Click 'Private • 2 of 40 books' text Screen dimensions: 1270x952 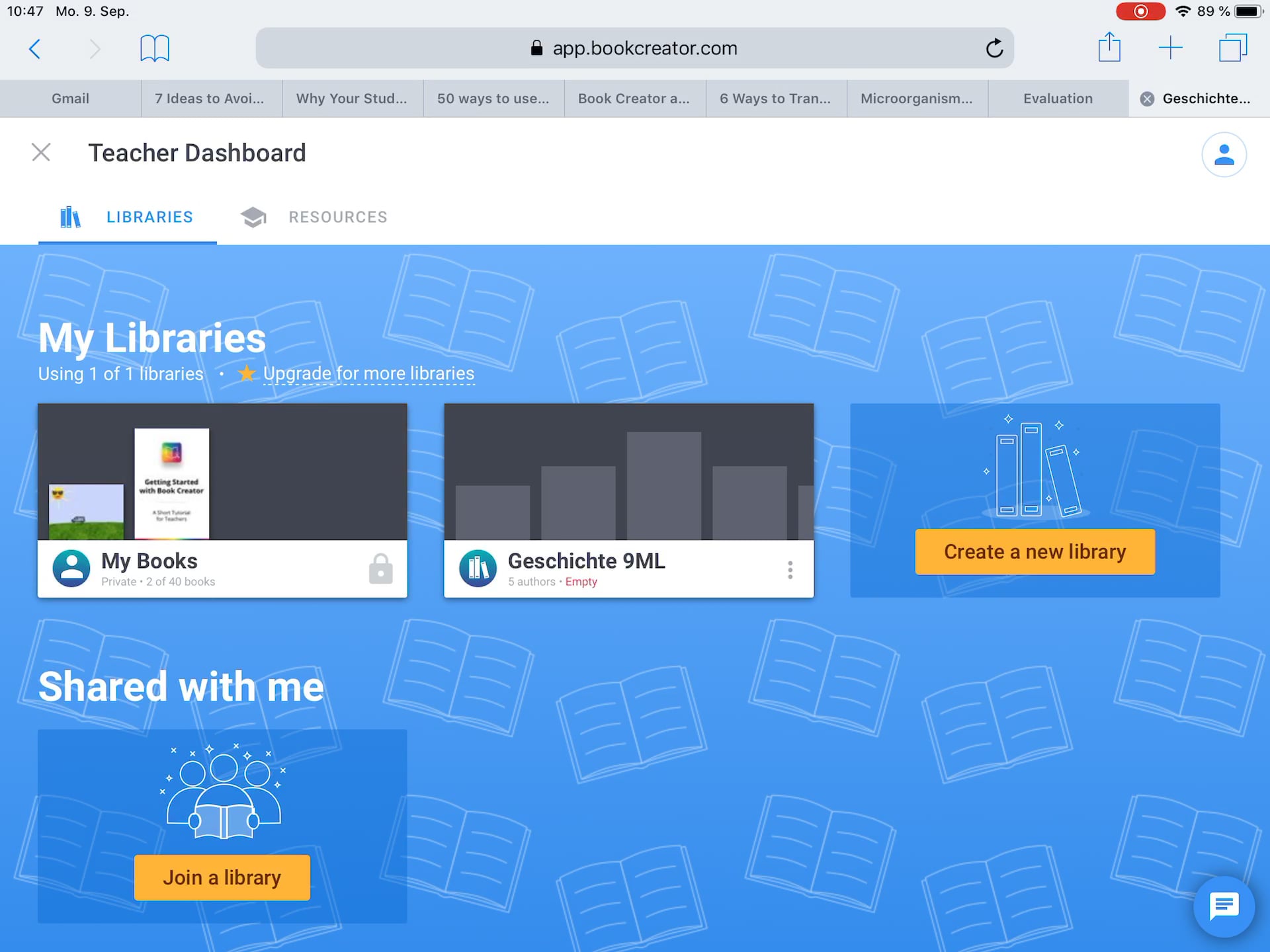158,582
